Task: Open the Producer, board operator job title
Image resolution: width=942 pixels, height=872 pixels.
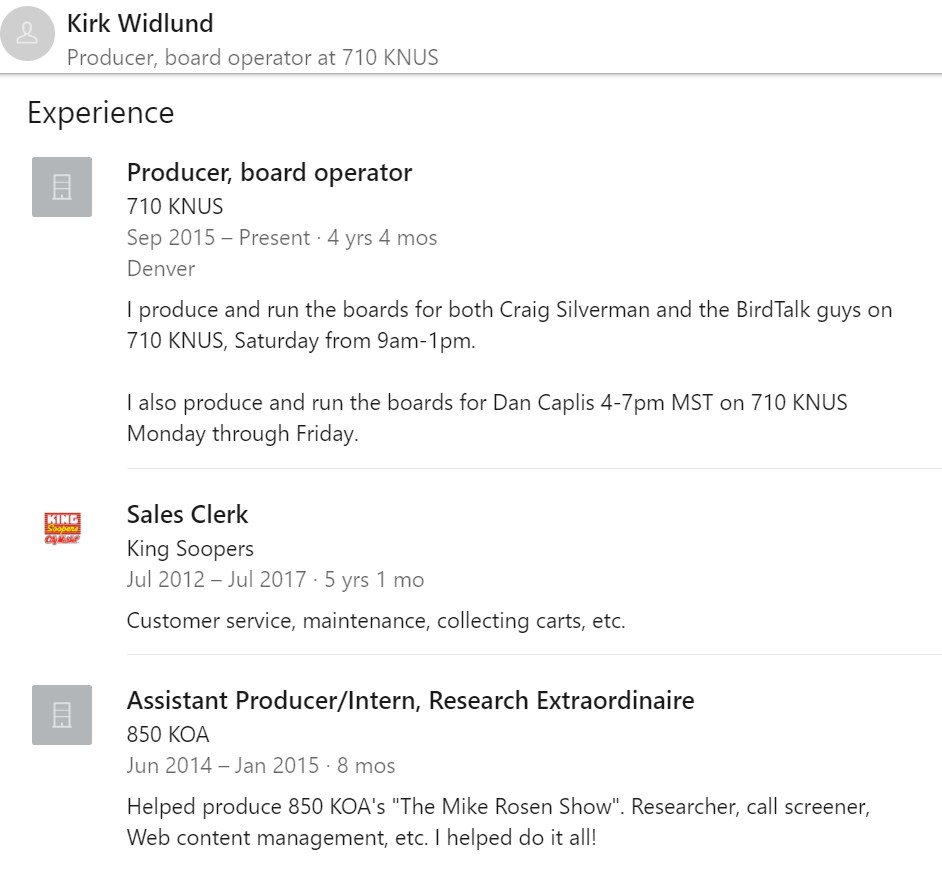Action: tap(269, 173)
